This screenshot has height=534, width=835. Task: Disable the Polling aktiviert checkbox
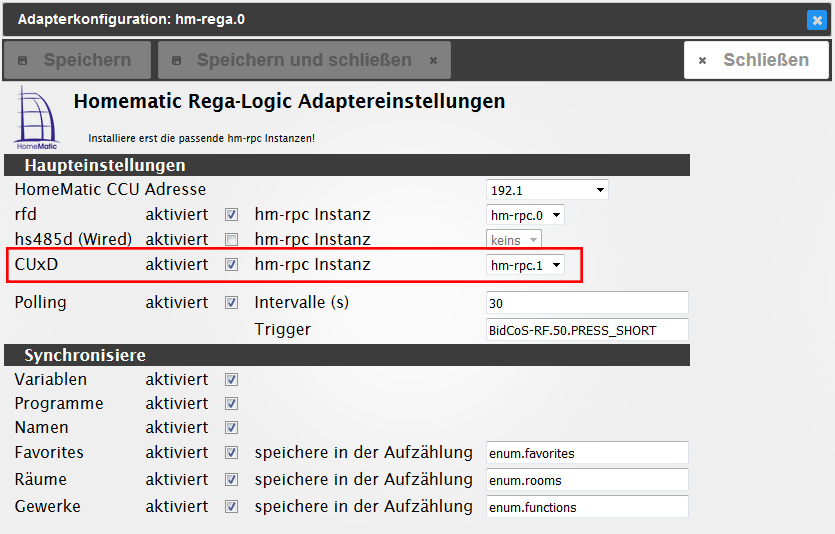(231, 302)
